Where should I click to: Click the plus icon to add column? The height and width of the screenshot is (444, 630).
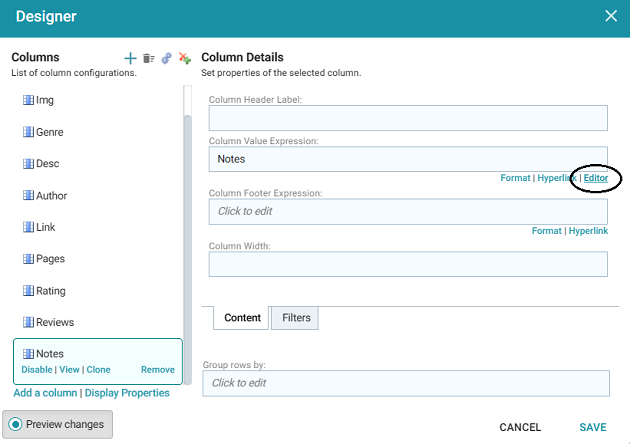(x=130, y=58)
